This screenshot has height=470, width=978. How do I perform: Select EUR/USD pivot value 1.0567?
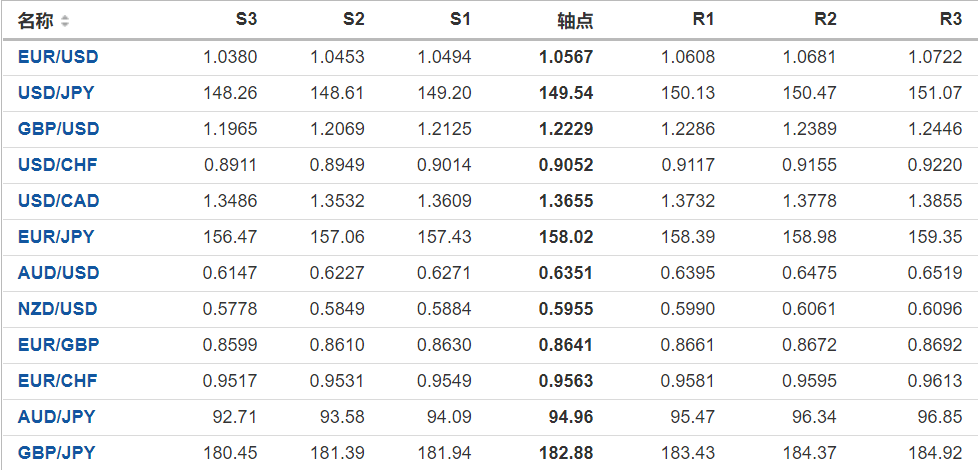click(x=566, y=57)
